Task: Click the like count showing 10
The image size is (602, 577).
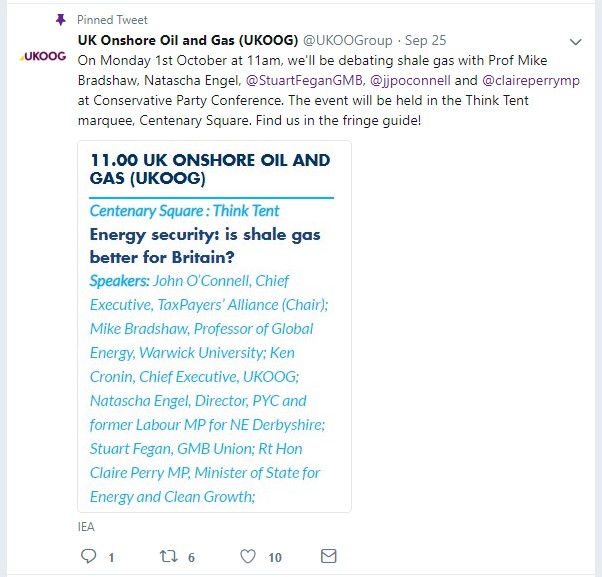Action: [274, 557]
